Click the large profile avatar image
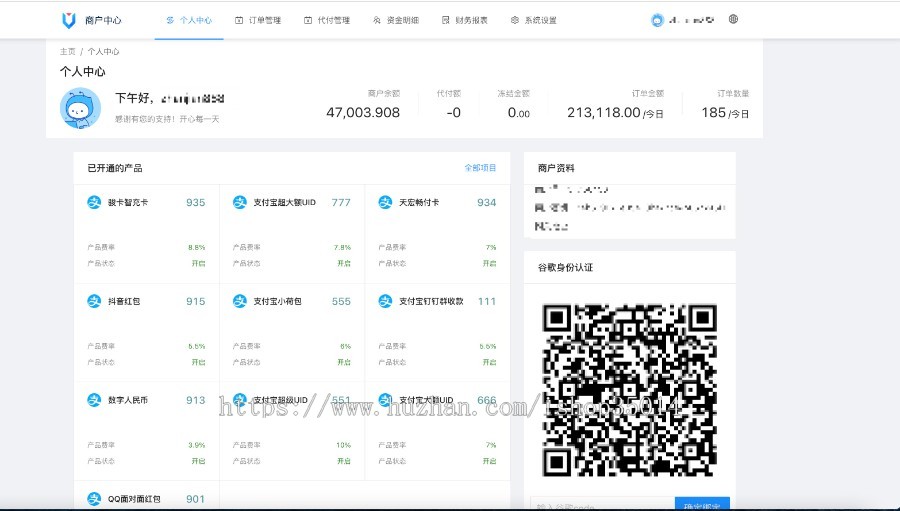 coord(80,108)
